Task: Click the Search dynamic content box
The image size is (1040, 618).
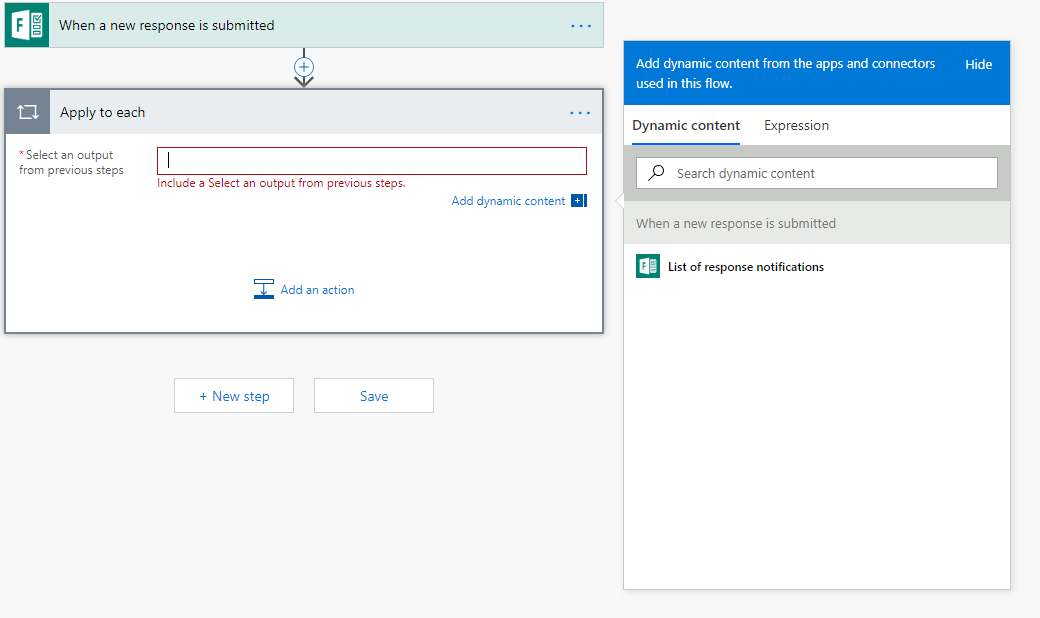Action: tap(816, 173)
